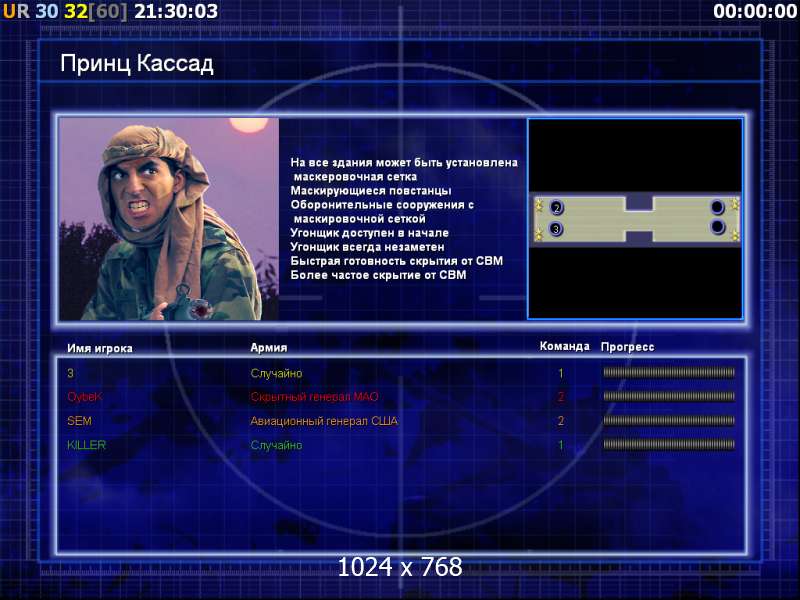800x600 pixels.
Task: Click 'На все здания может быть установлена' line
Action: pyautogui.click(x=404, y=162)
